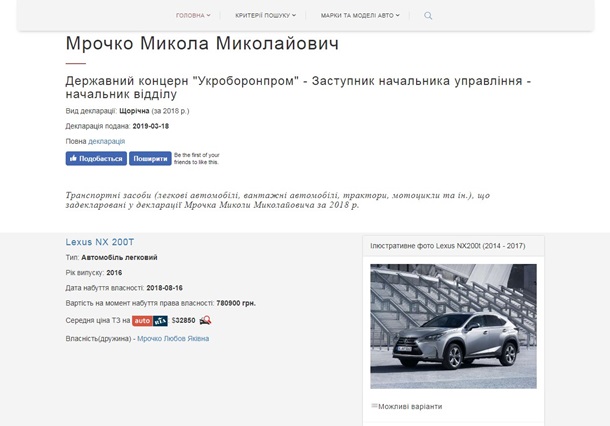The image size is (610, 426).
Task: Click the search magnifier icon in navbar
Action: coord(428,16)
